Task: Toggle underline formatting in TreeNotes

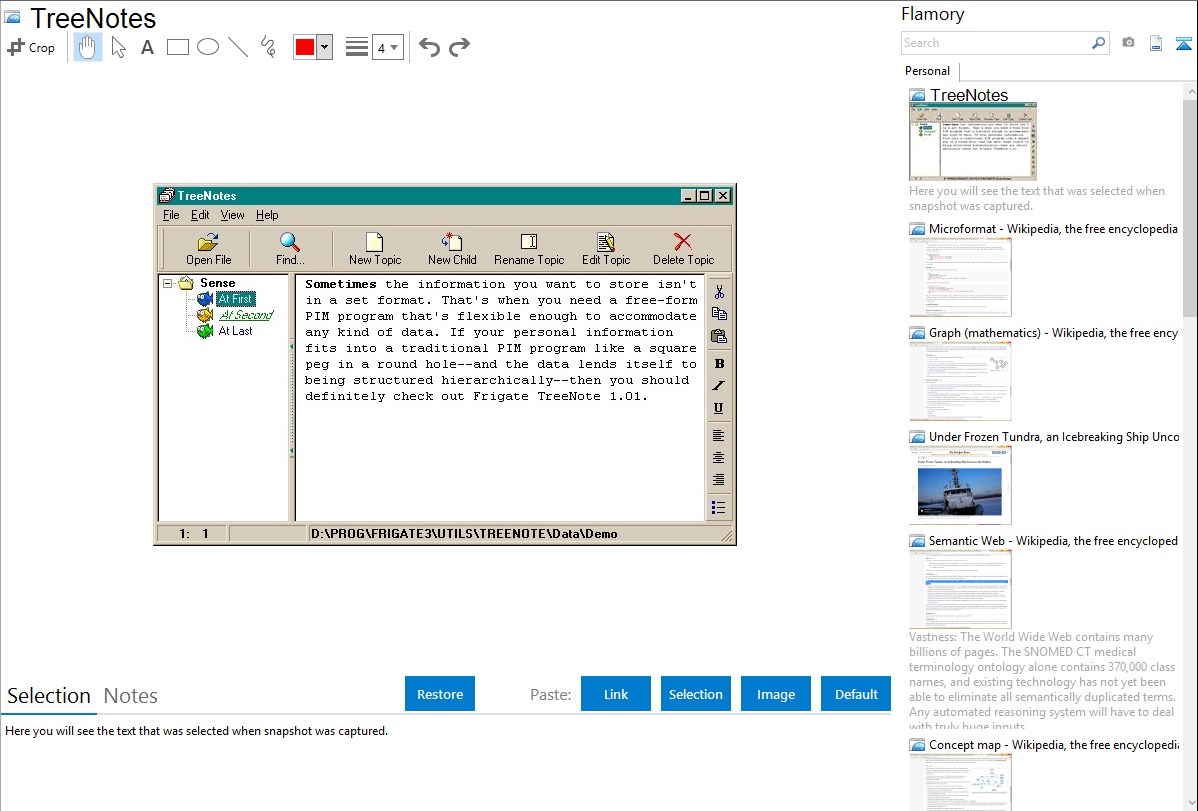Action: pos(719,408)
